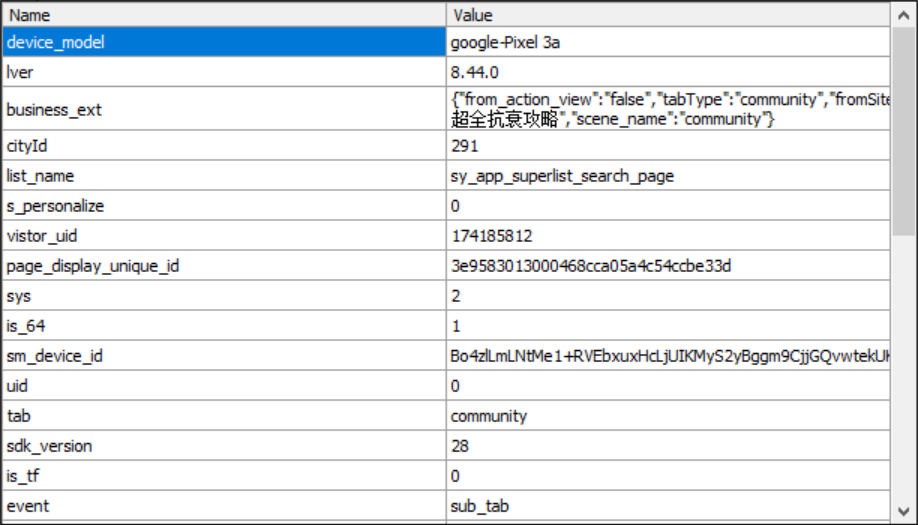The image size is (918, 525).
Task: Select the sdk_version name cell
Action: (x=224, y=446)
